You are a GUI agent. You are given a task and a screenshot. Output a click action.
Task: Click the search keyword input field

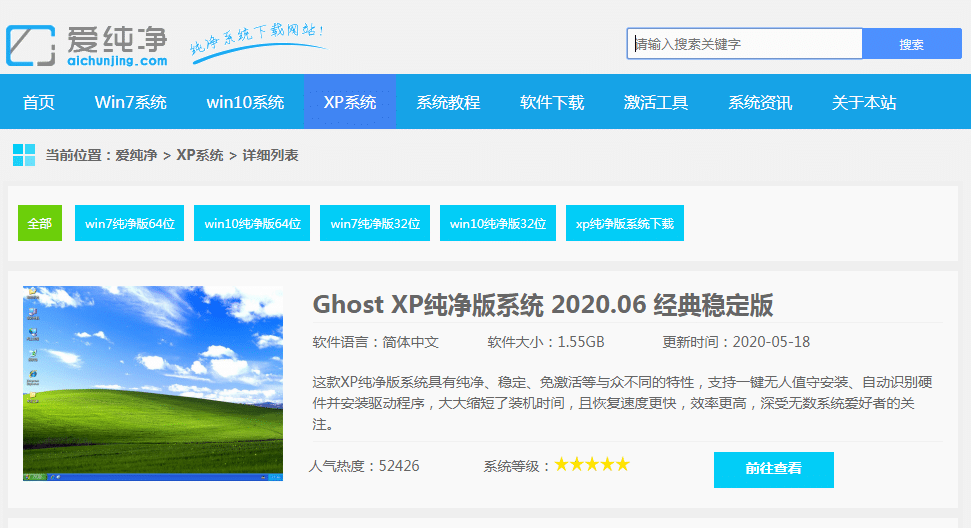(x=745, y=44)
